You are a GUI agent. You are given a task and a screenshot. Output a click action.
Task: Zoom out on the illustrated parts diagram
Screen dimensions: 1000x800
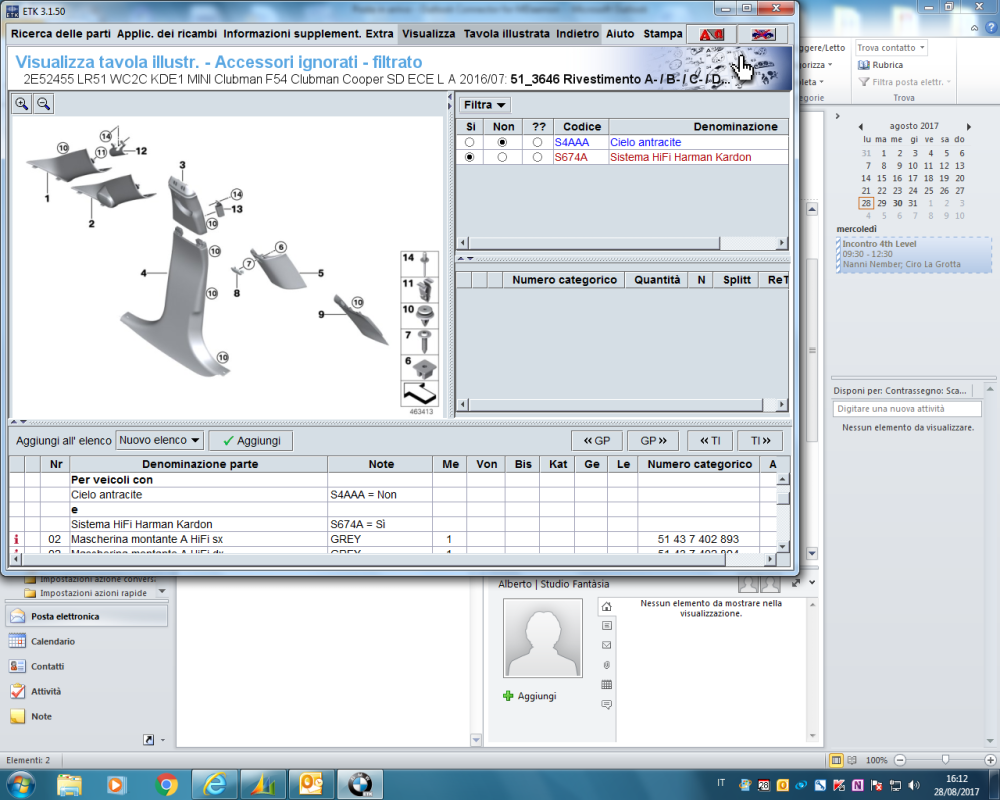pos(43,103)
